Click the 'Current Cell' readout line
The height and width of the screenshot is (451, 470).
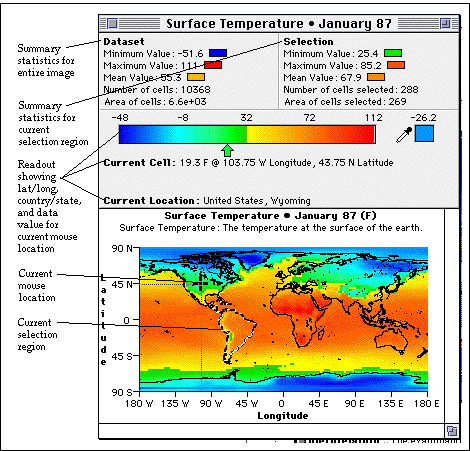coord(248,163)
